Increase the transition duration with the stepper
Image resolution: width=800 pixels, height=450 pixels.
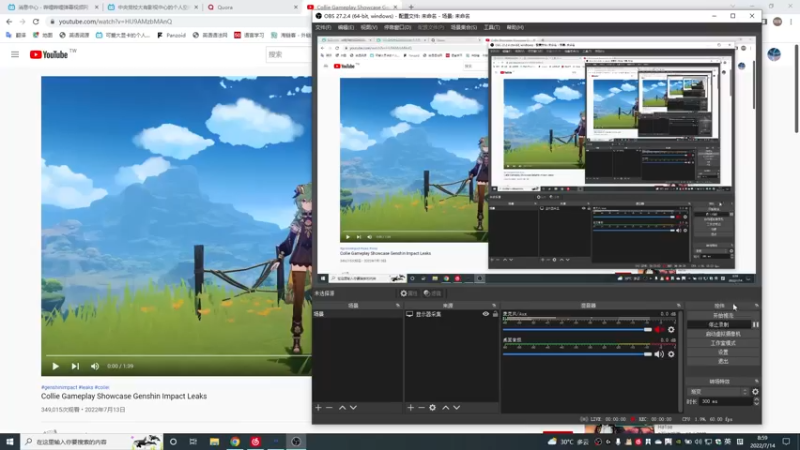tap(756, 399)
